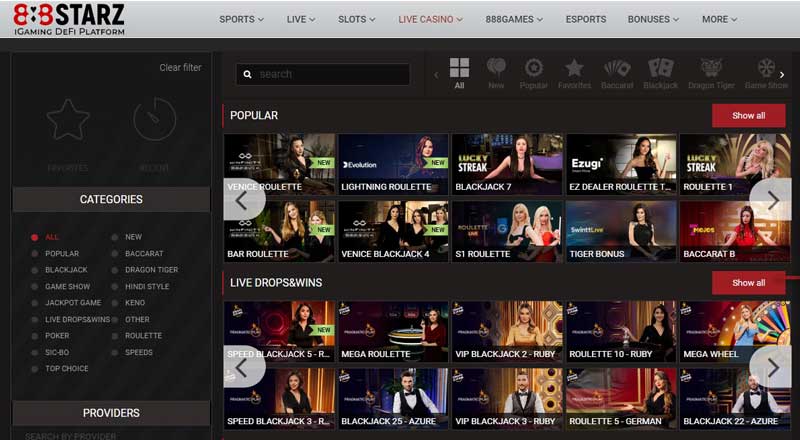Image resolution: width=800 pixels, height=440 pixels.
Task: Open the Baccarat B game
Action: click(x=735, y=231)
